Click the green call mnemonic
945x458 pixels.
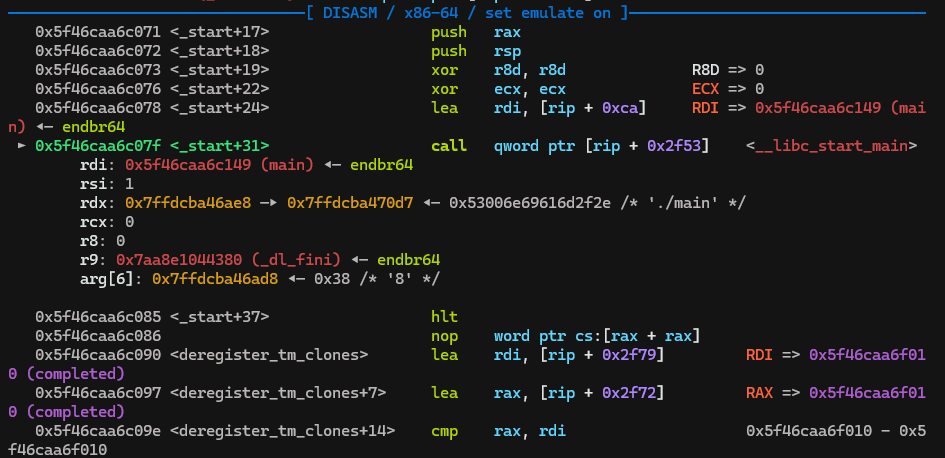[x=449, y=146]
